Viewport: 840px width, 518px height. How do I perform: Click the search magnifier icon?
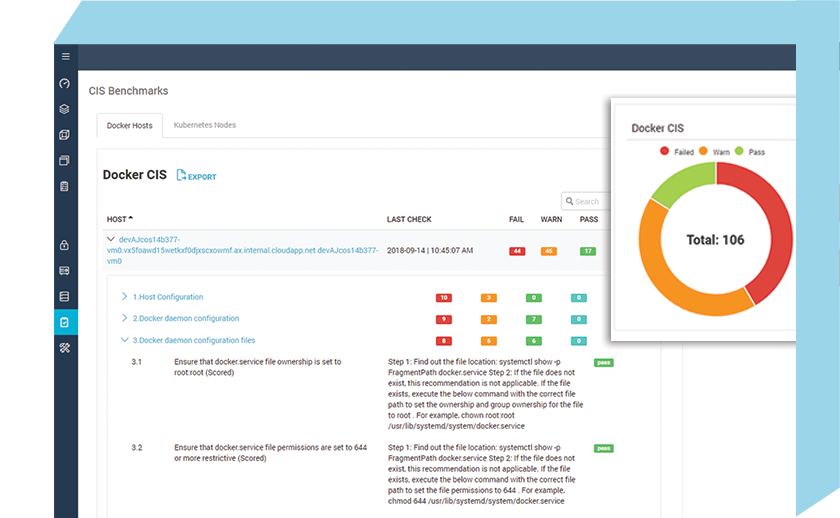click(x=569, y=201)
